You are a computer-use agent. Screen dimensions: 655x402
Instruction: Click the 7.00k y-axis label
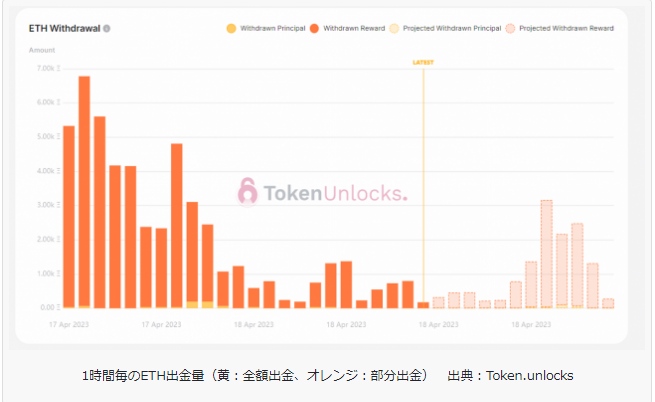[46, 68]
